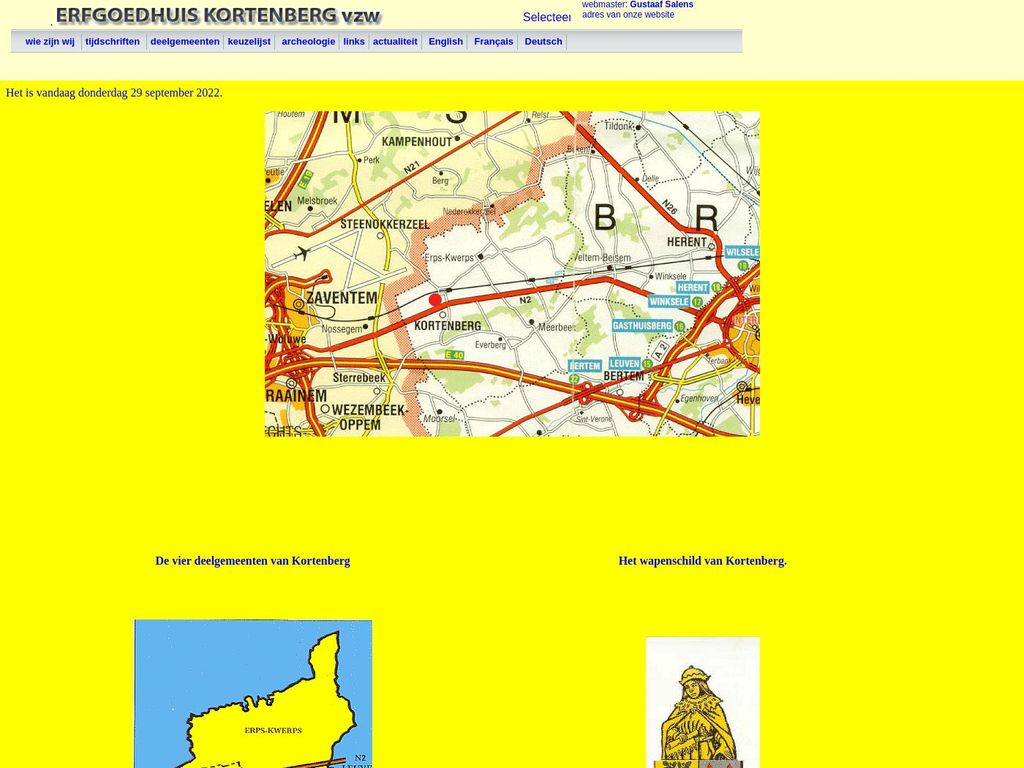Image resolution: width=1024 pixels, height=768 pixels.
Task: Open the 'links' menu item
Action: (x=354, y=41)
